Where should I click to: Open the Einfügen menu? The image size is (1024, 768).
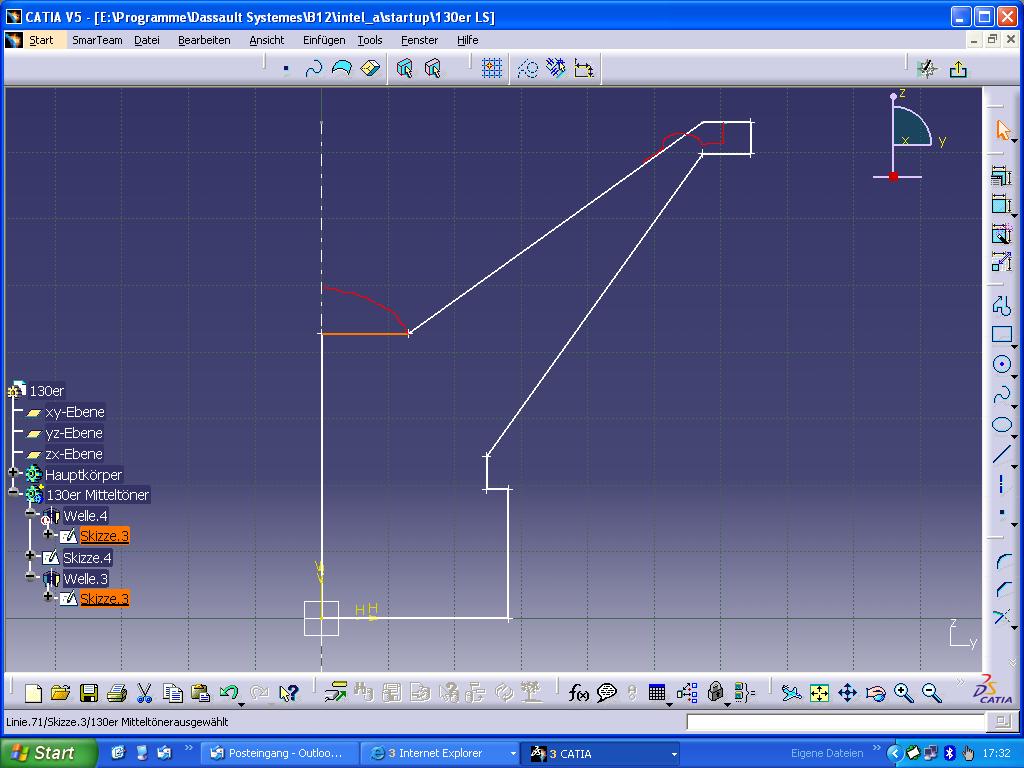point(324,40)
